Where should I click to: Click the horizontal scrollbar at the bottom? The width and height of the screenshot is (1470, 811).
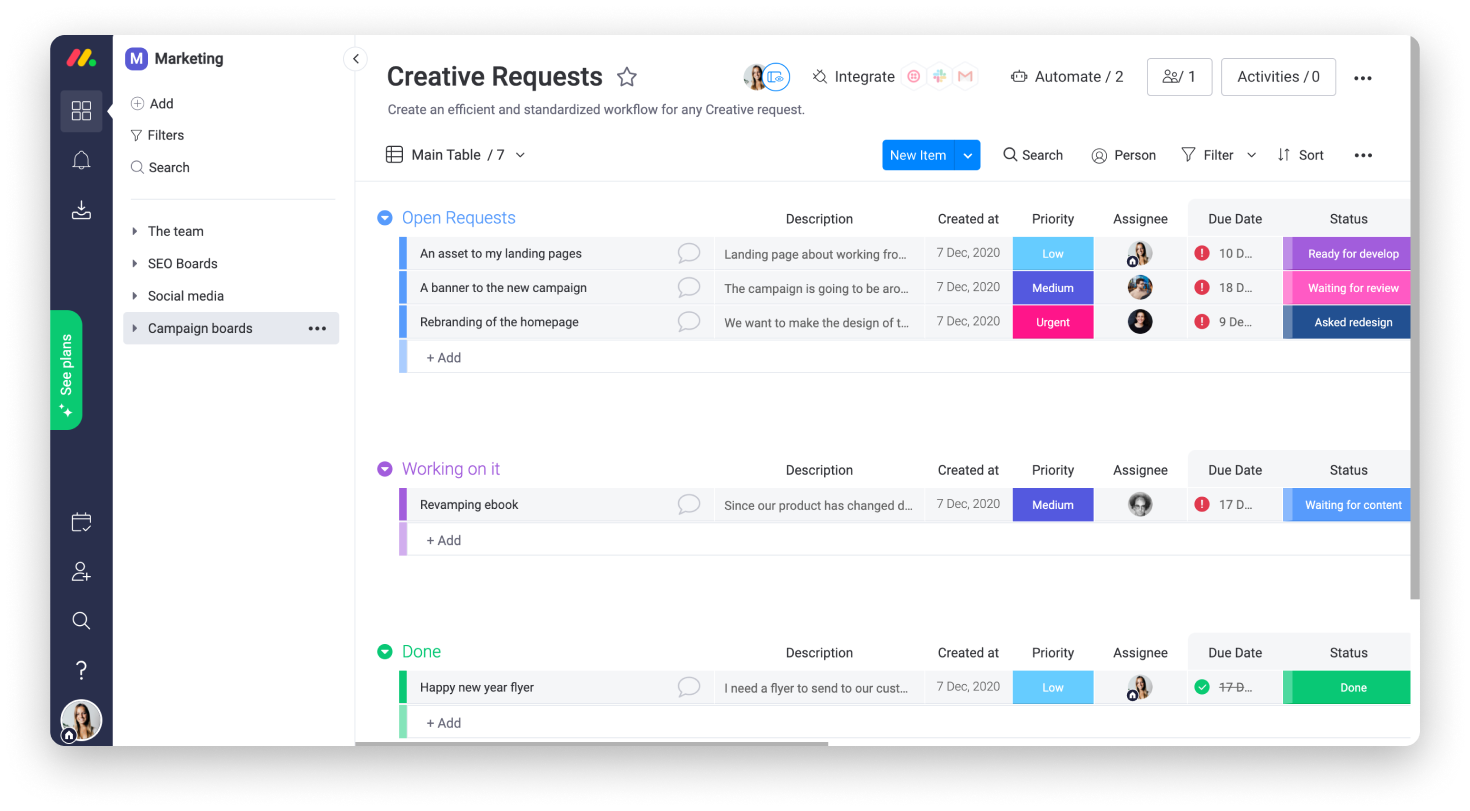[592, 743]
